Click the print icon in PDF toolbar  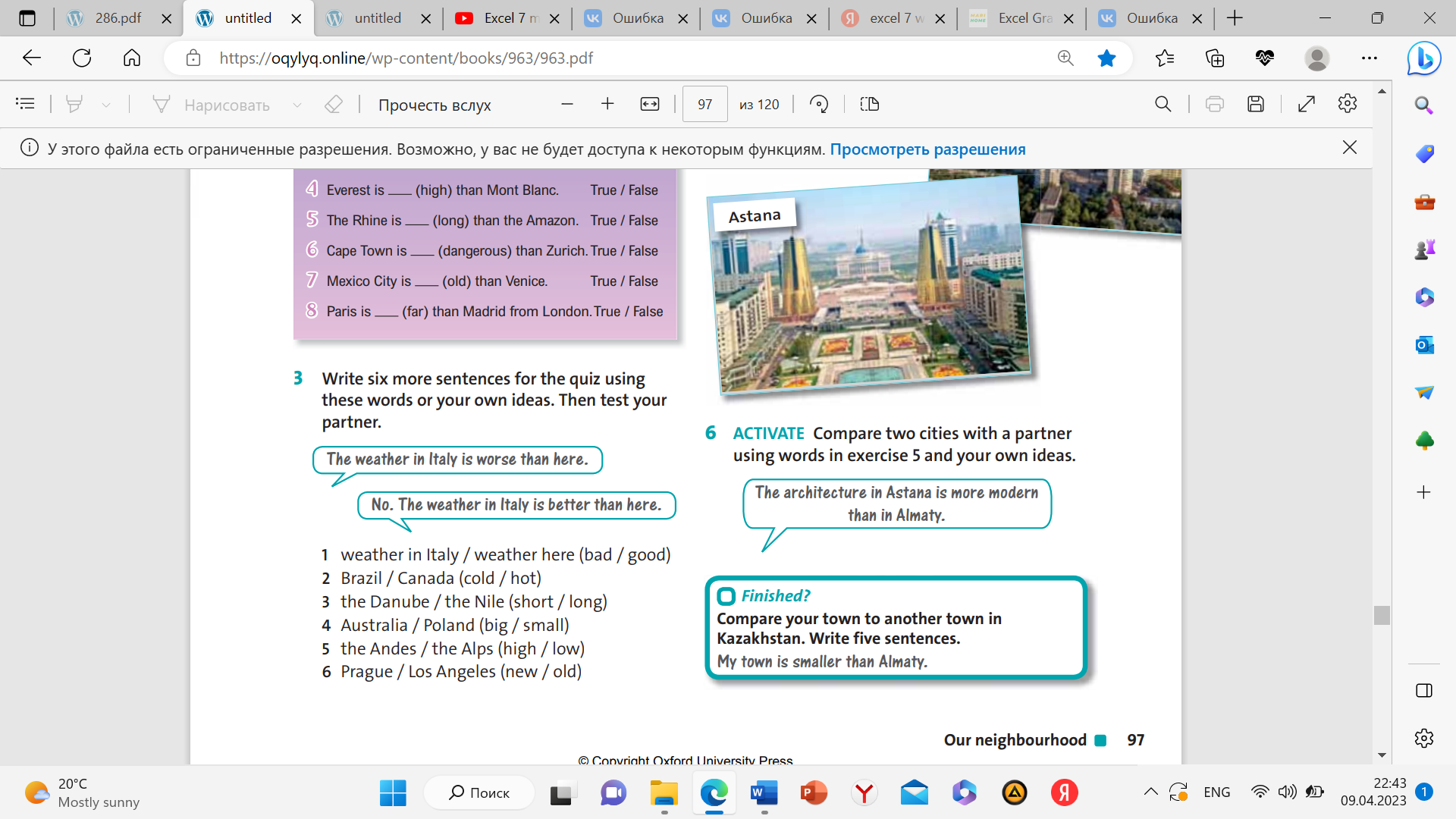(1215, 105)
